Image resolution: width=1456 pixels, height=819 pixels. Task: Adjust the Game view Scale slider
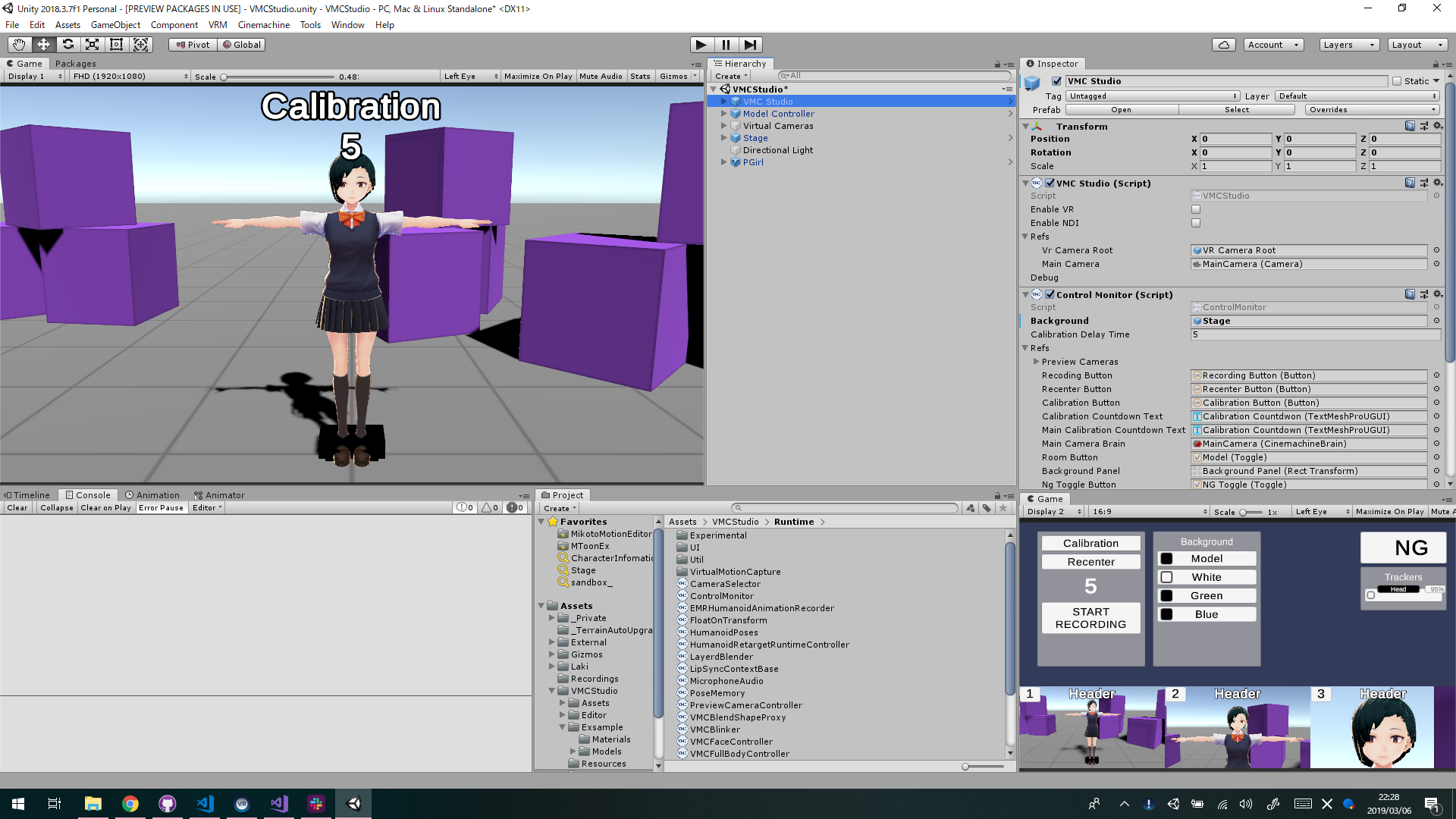tap(224, 77)
